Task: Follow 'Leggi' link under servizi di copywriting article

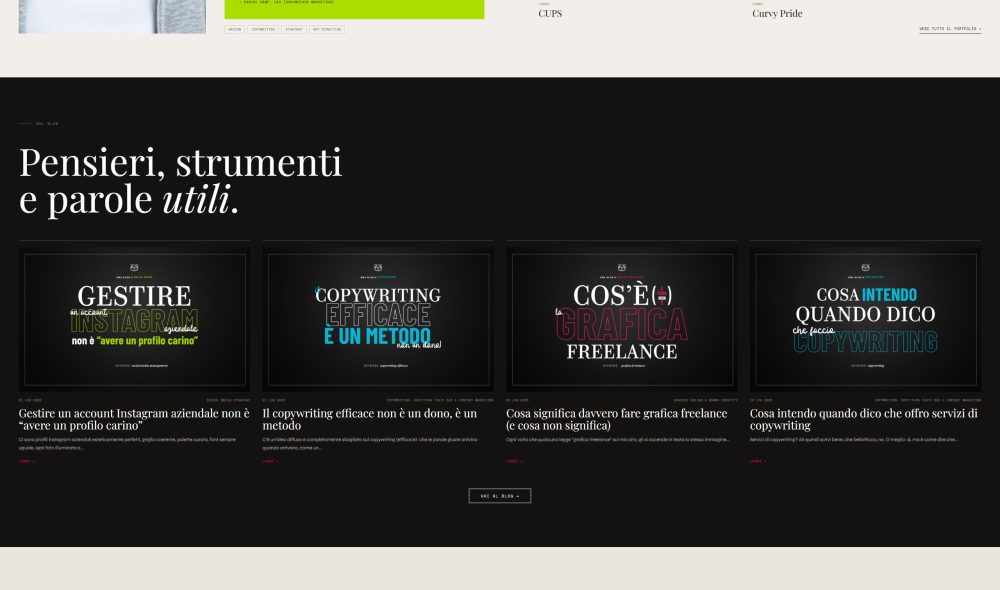Action: (758, 461)
